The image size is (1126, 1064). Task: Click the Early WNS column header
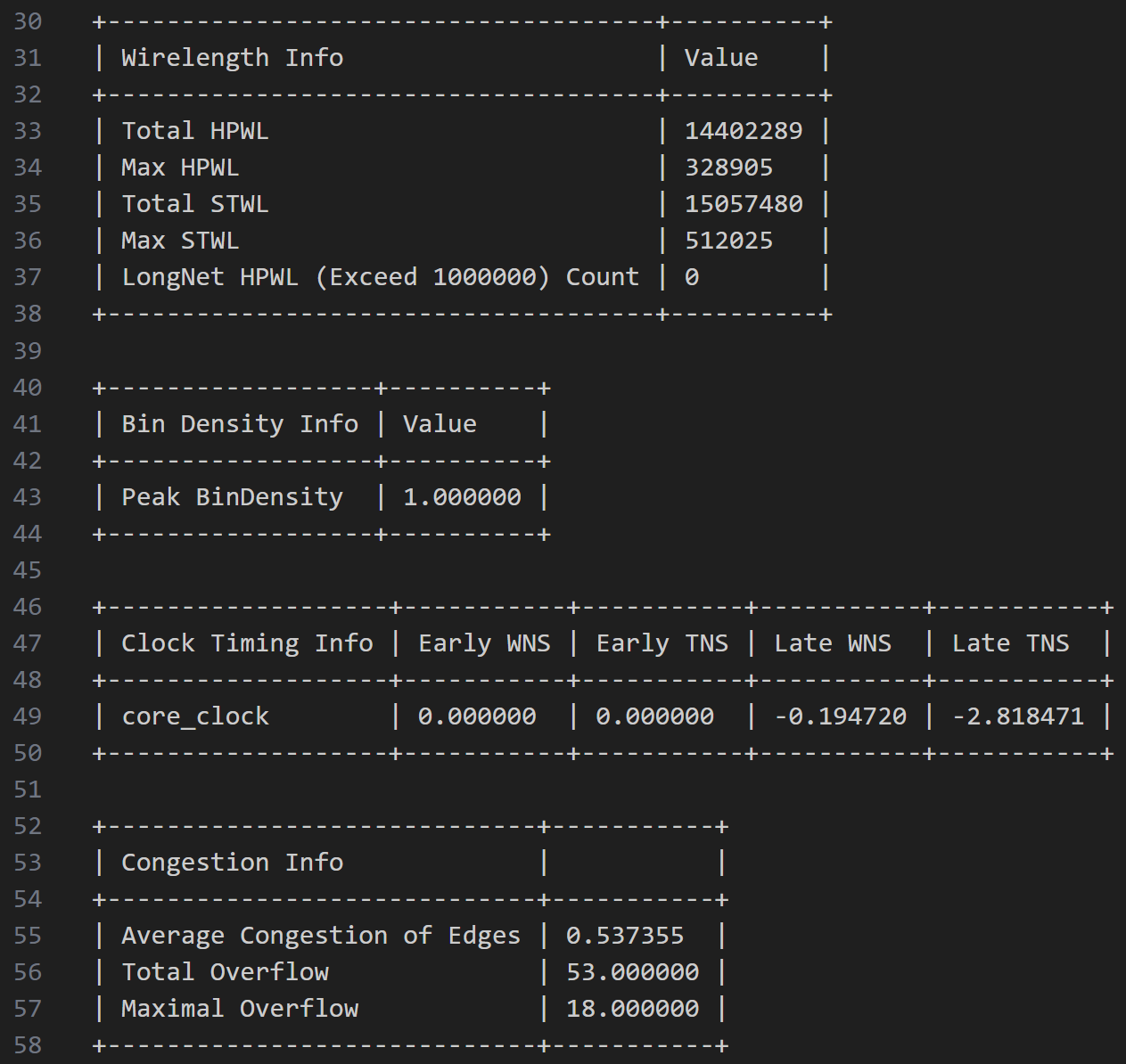(484, 643)
